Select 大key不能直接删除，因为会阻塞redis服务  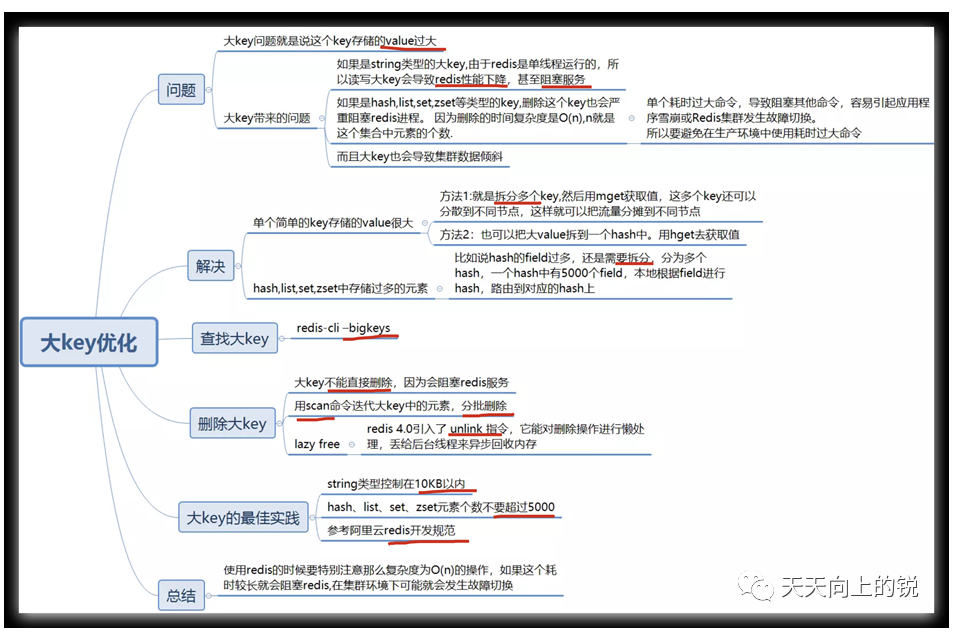[401, 383]
